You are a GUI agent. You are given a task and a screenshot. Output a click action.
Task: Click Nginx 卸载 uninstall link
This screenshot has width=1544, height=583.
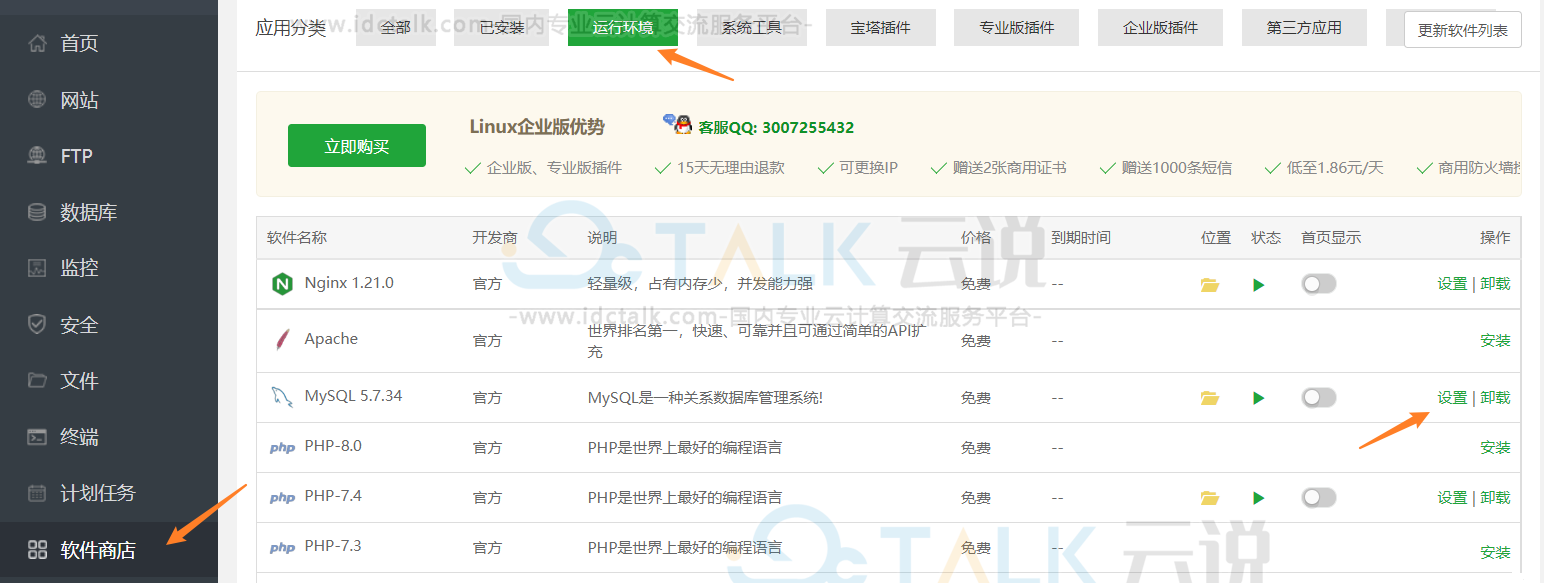point(1496,284)
